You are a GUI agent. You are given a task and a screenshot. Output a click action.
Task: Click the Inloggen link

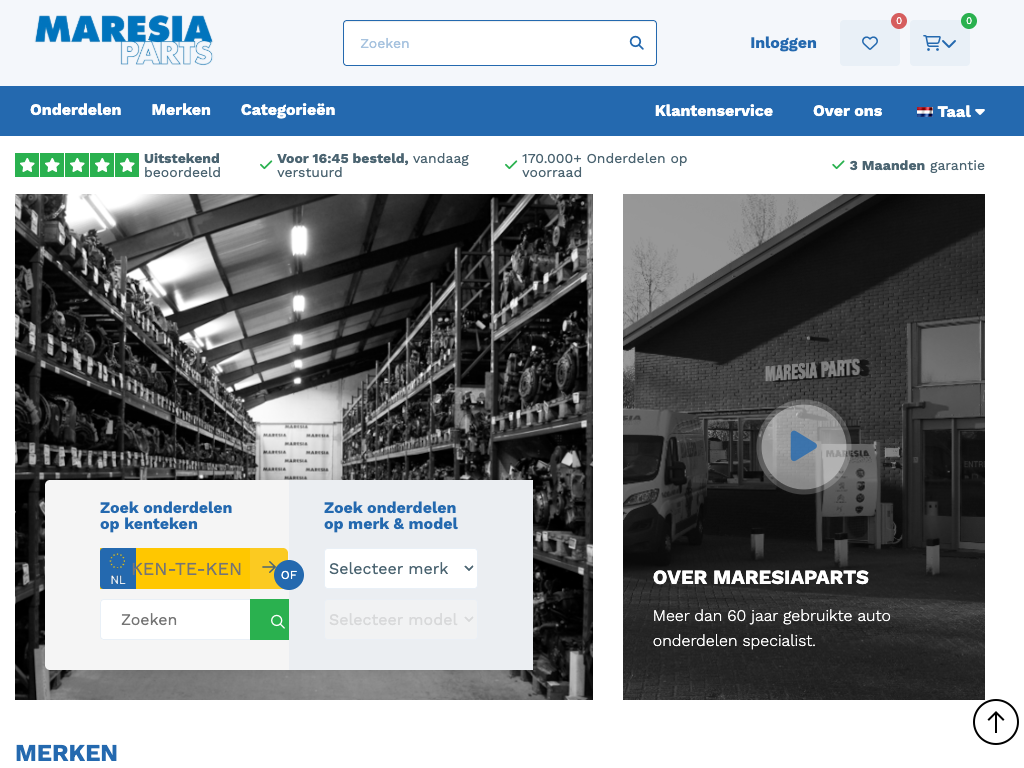click(783, 43)
